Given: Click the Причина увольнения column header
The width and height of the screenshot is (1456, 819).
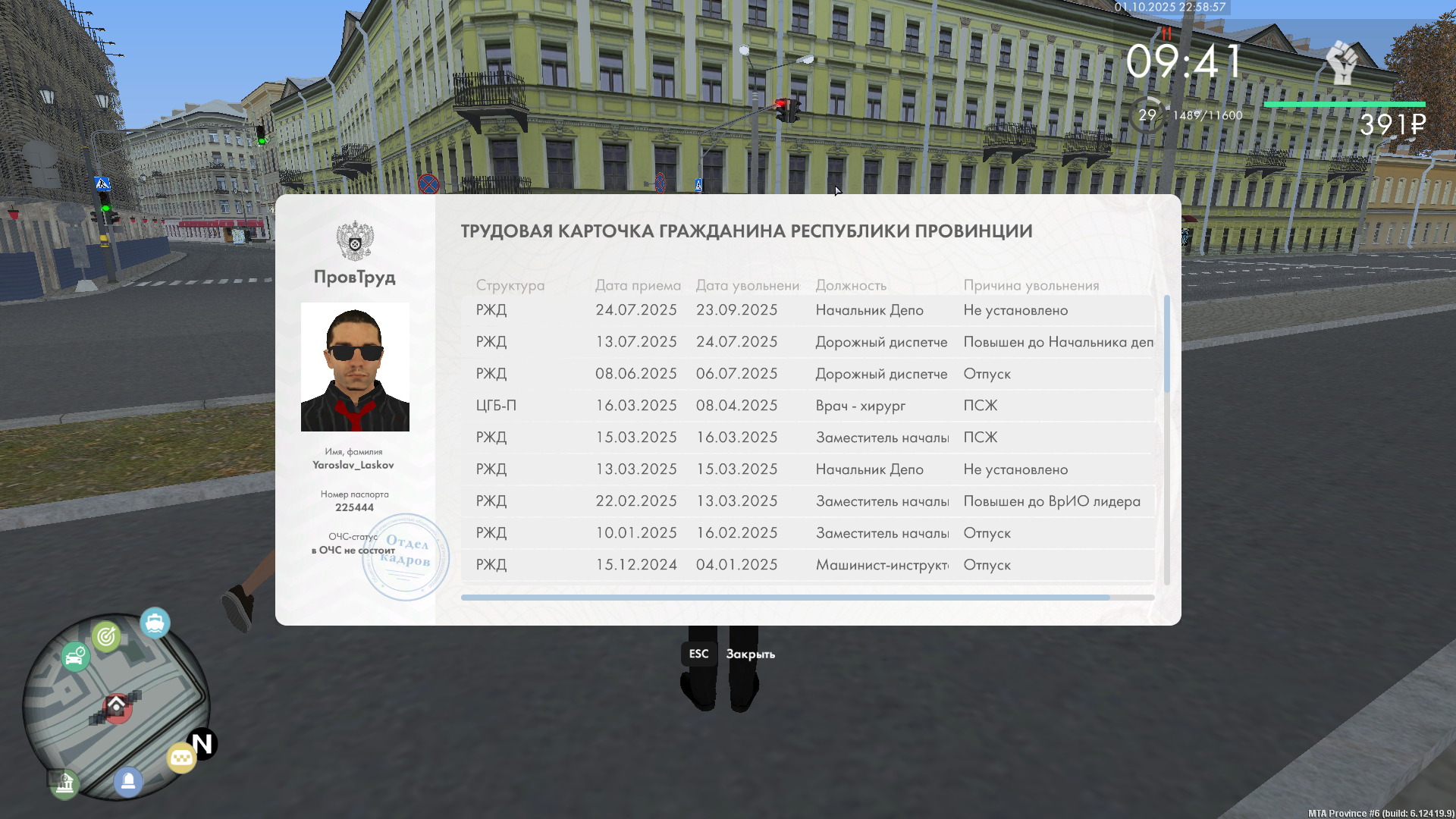Looking at the screenshot, I should (1031, 286).
